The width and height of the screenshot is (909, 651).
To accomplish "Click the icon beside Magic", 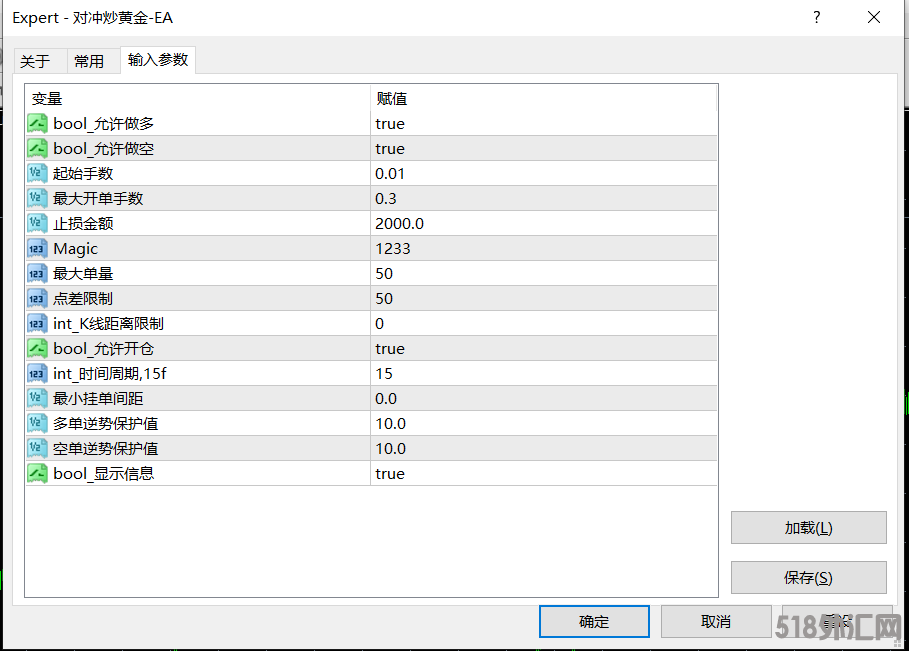I will 37,248.
